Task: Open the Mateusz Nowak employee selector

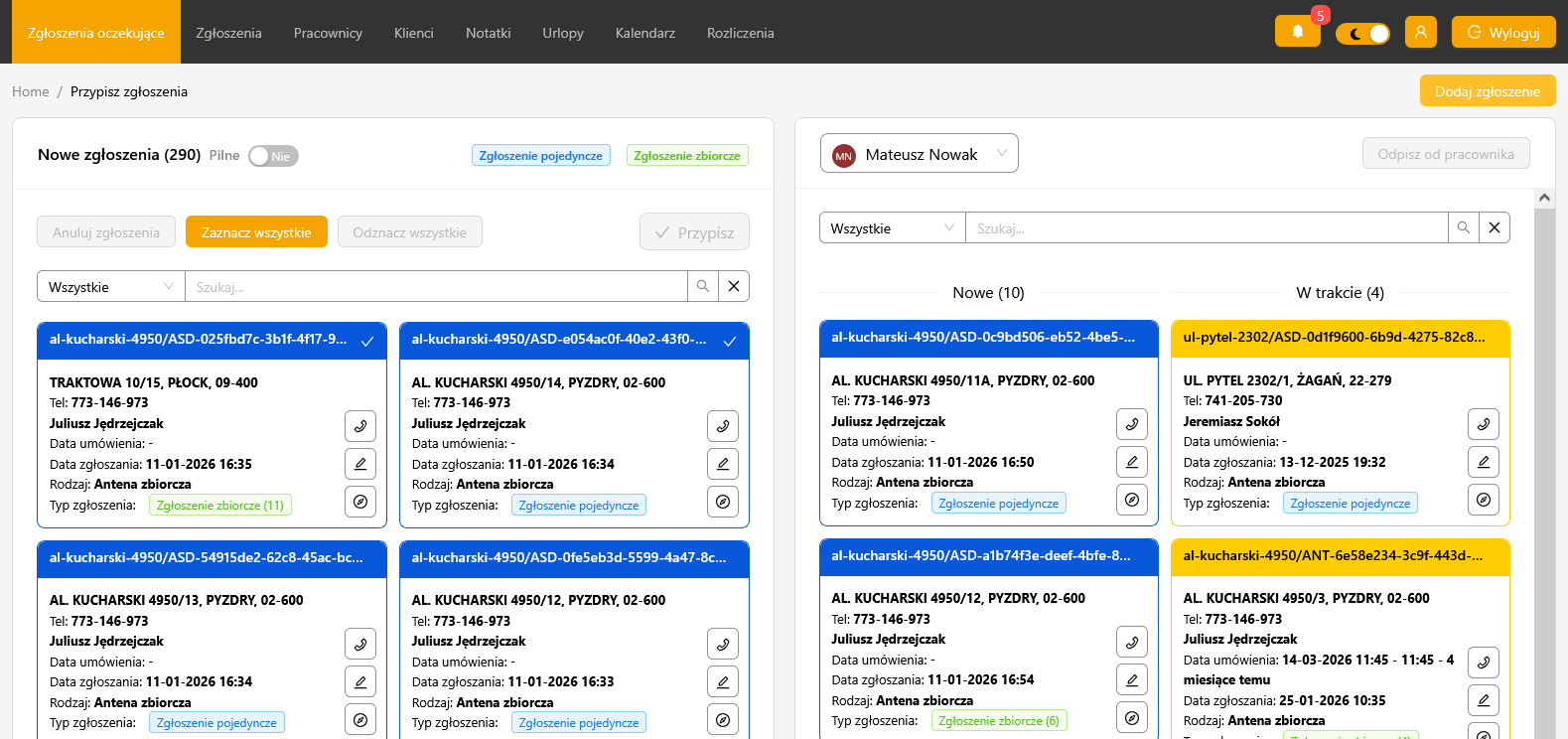Action: (920, 153)
